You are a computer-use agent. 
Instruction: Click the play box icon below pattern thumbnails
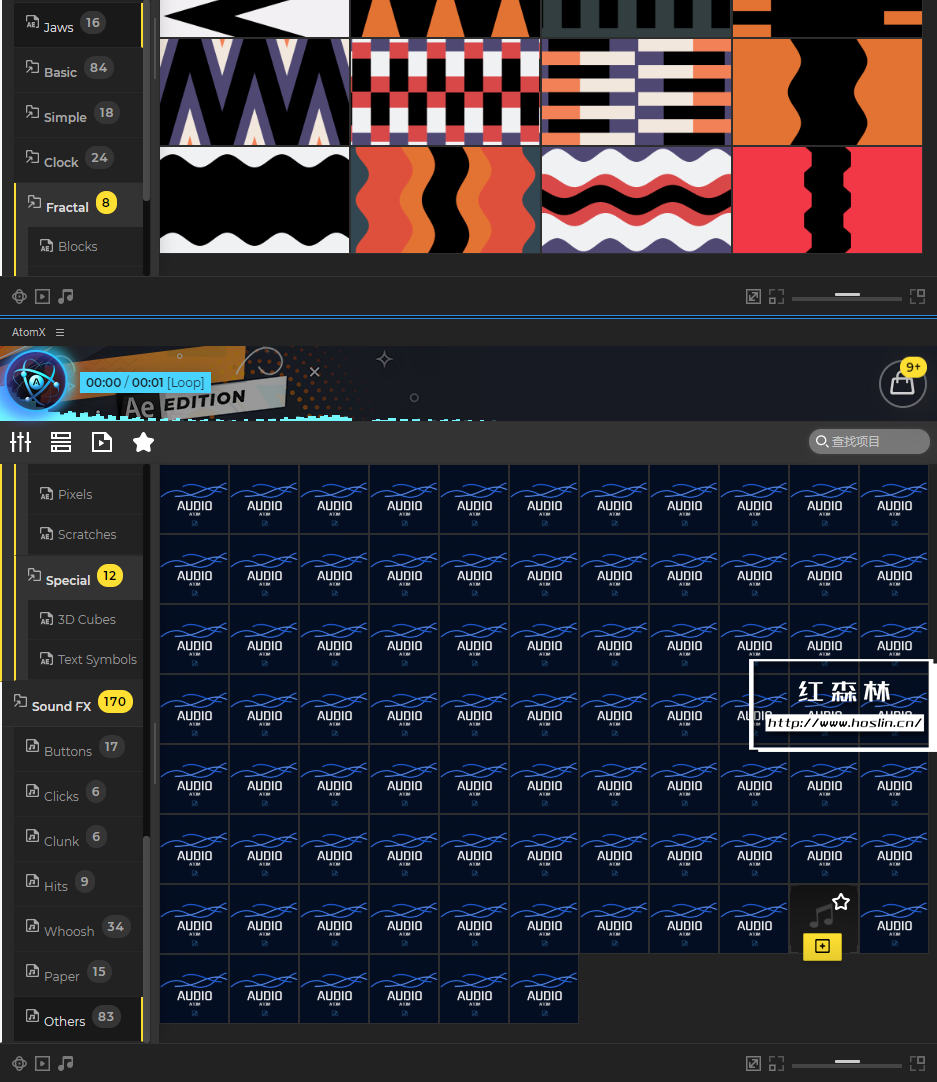(x=42, y=297)
